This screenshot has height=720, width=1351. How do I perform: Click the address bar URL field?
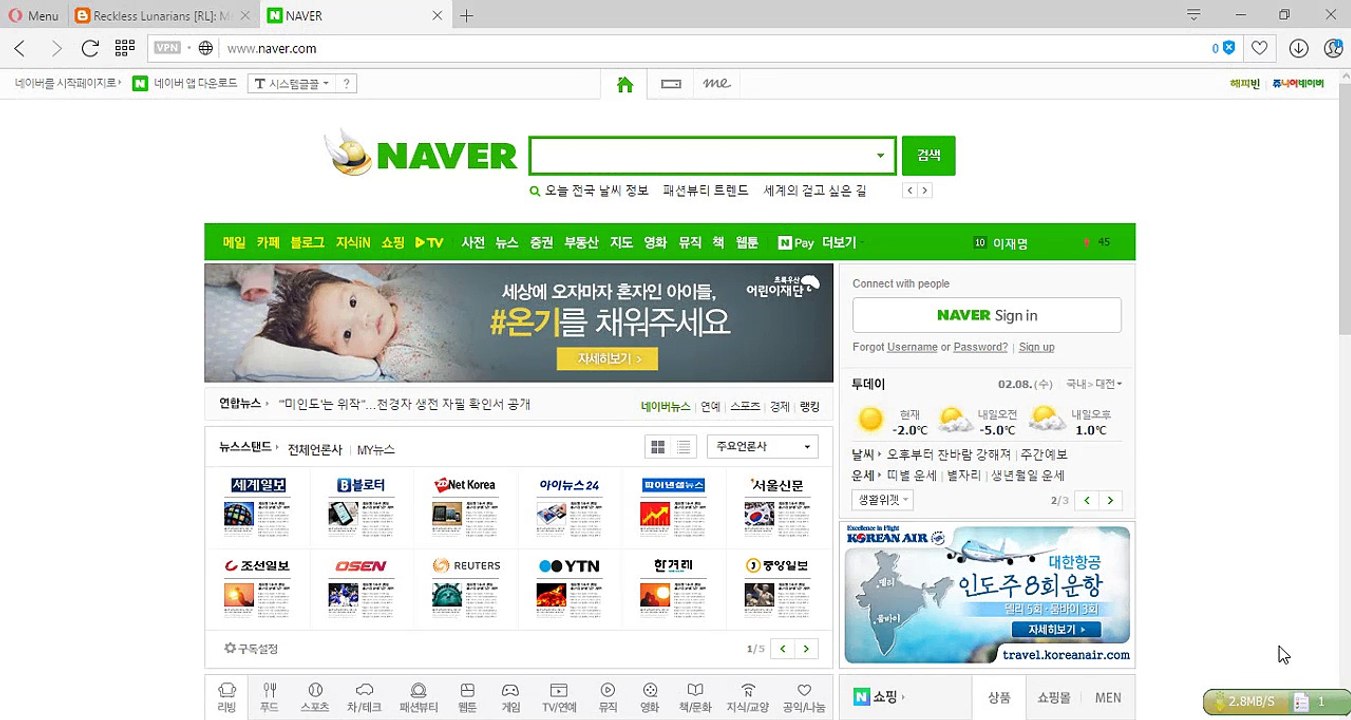coord(700,48)
